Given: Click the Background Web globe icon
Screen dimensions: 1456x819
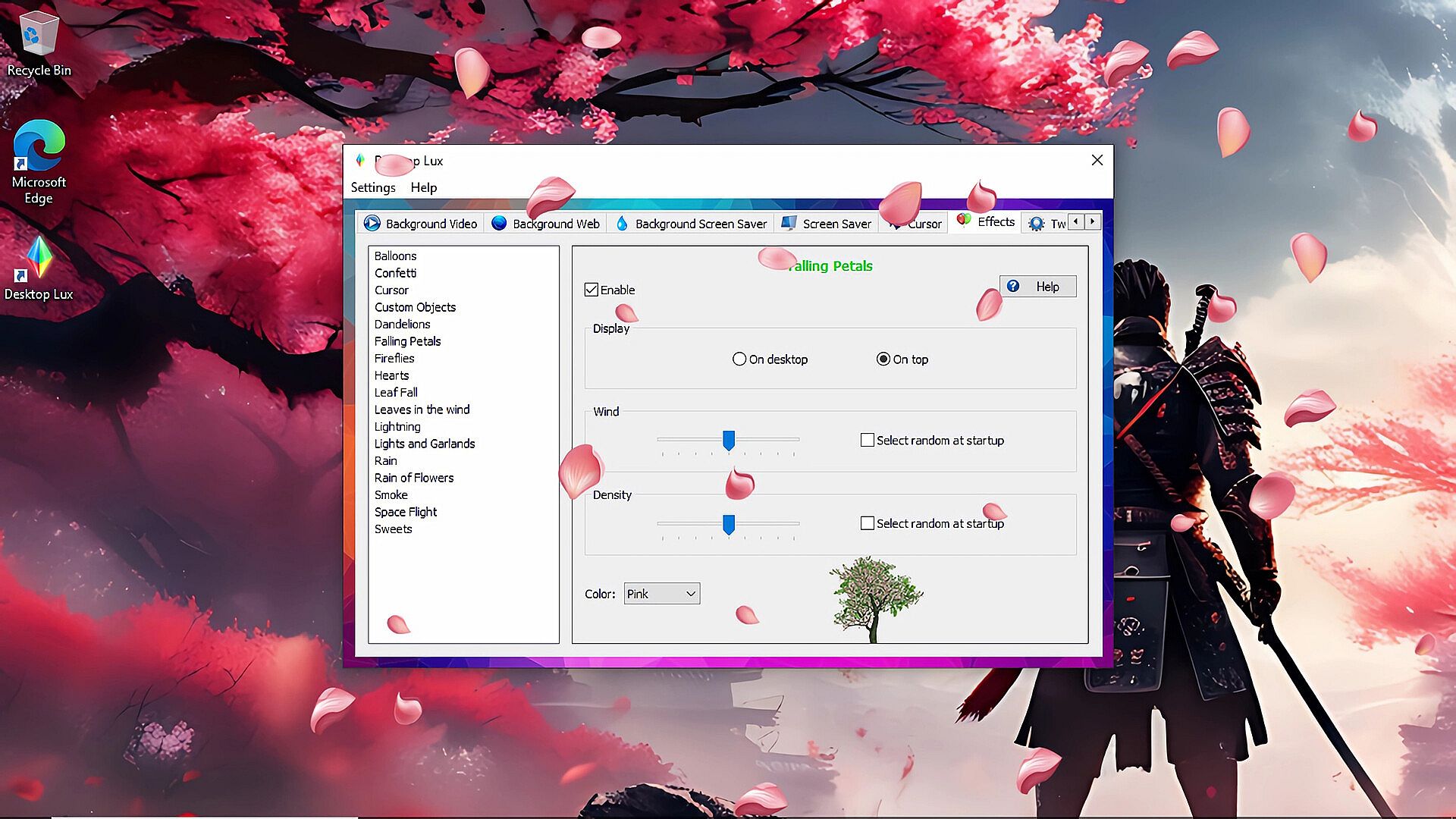Looking at the screenshot, I should pyautogui.click(x=499, y=223).
